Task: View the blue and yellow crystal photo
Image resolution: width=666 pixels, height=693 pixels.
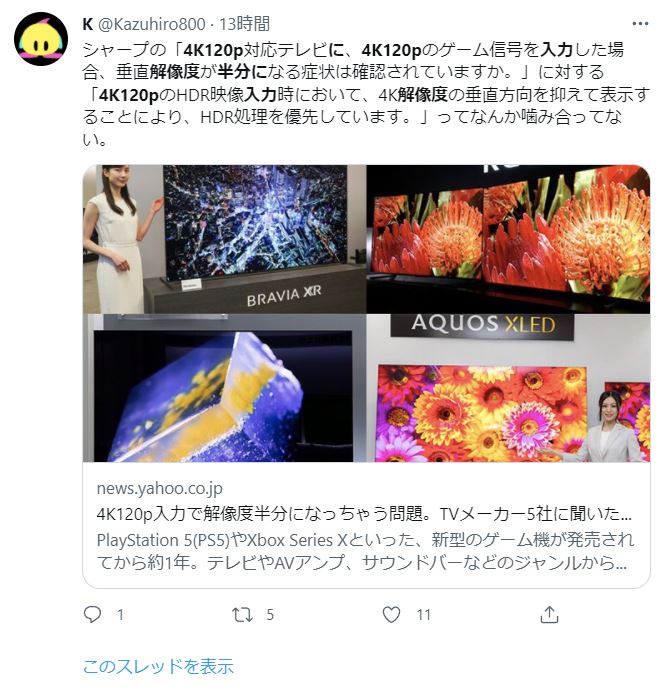Action: pos(225,388)
